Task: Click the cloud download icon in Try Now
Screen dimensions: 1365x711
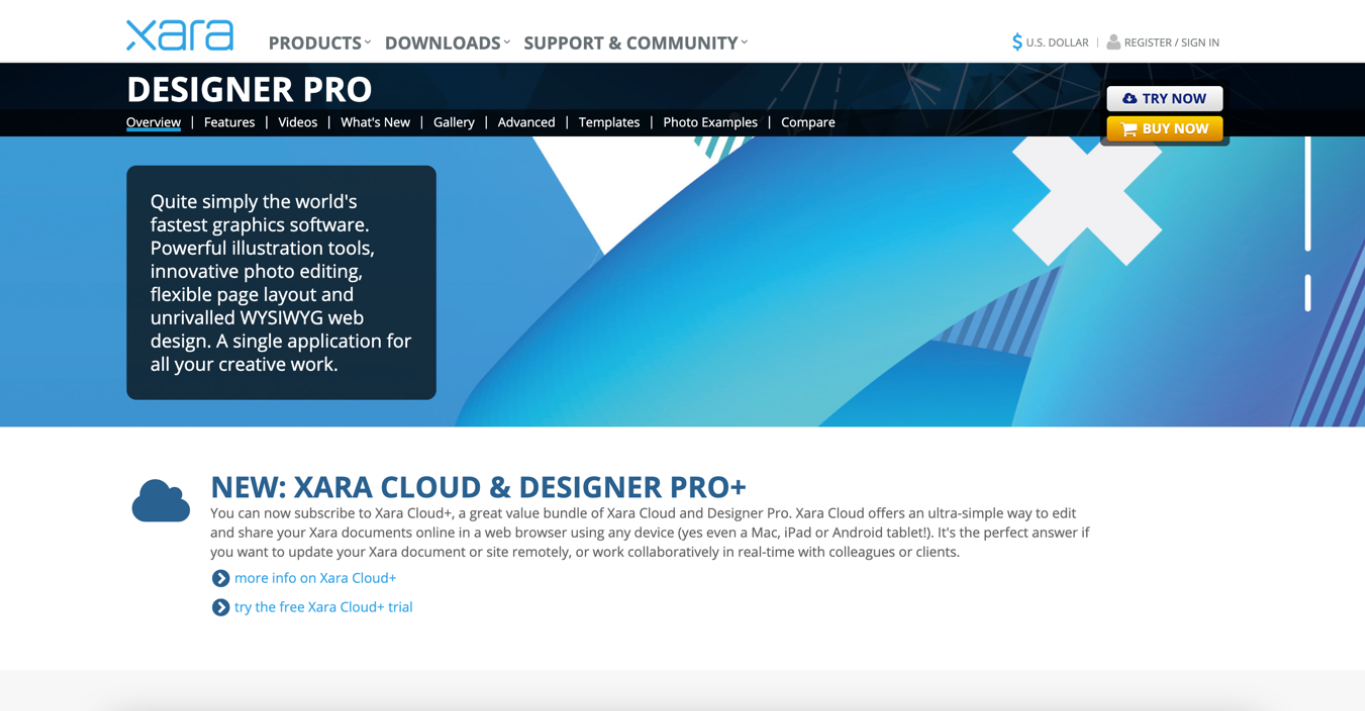Action: [1129, 98]
